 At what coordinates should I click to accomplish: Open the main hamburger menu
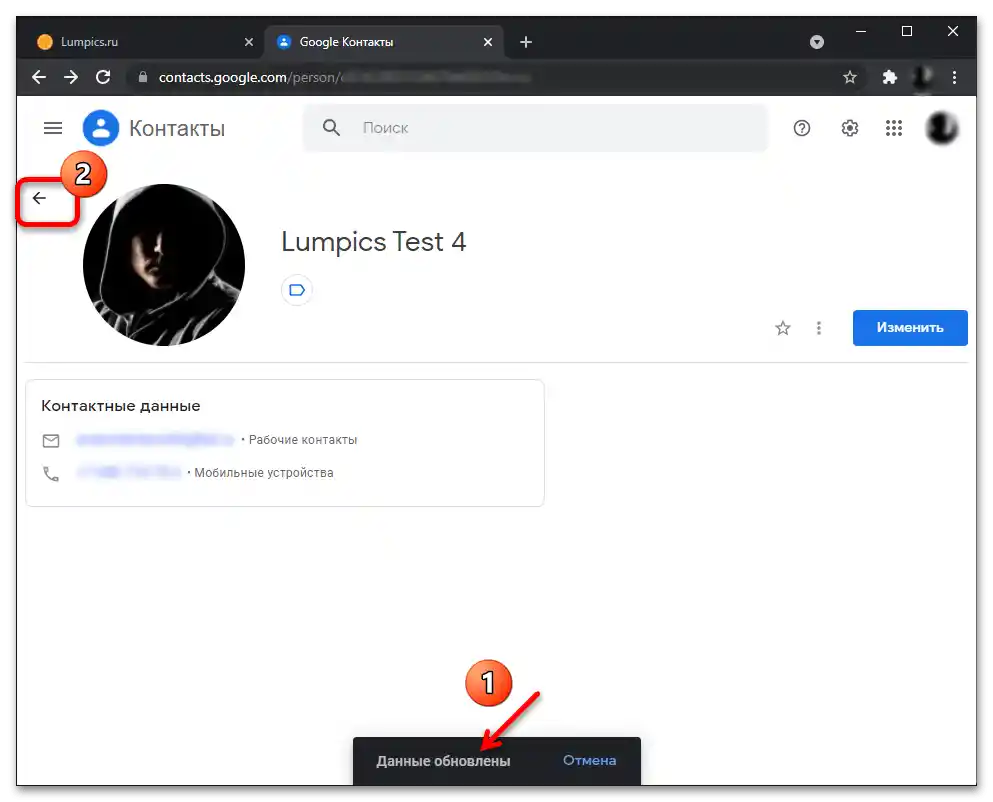coord(53,129)
